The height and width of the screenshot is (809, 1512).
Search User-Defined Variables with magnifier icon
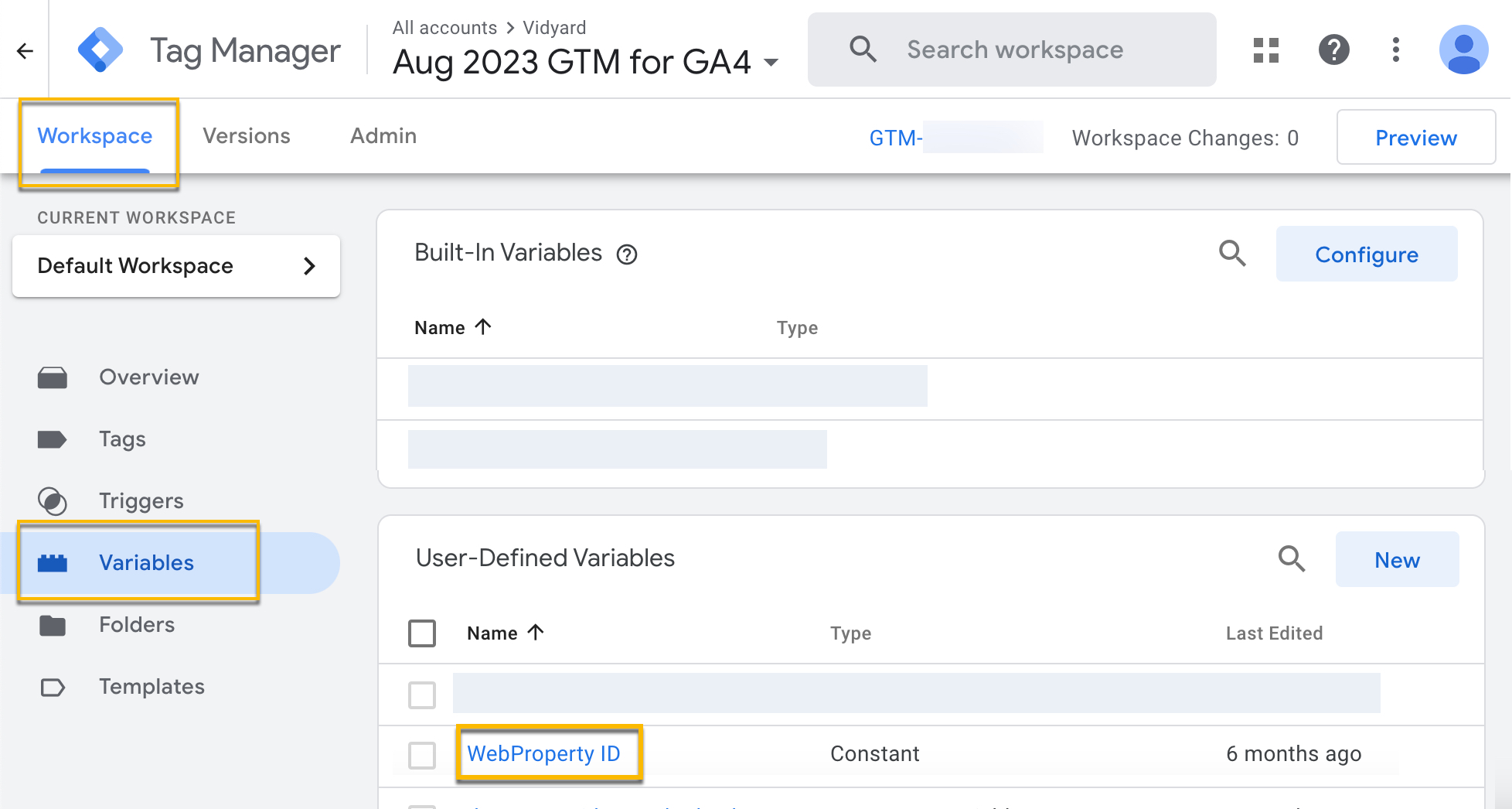coord(1292,558)
